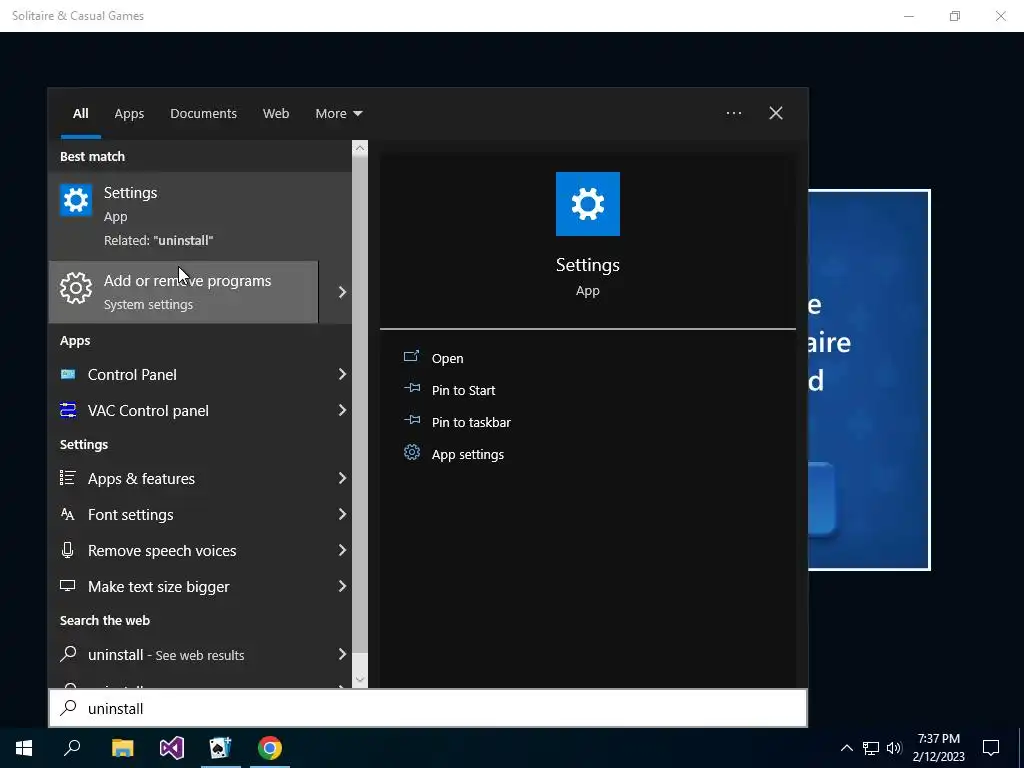Select the Apps & features result text

(x=141, y=479)
